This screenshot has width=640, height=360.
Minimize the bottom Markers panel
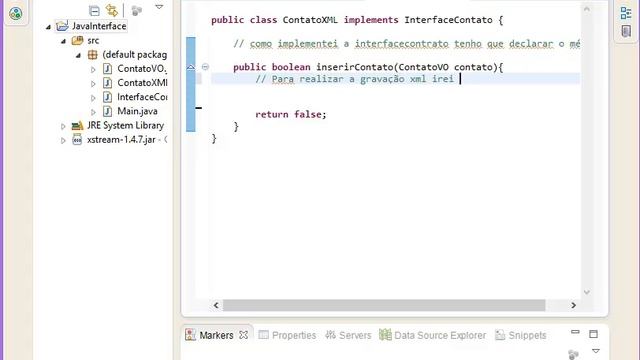tap(575, 332)
